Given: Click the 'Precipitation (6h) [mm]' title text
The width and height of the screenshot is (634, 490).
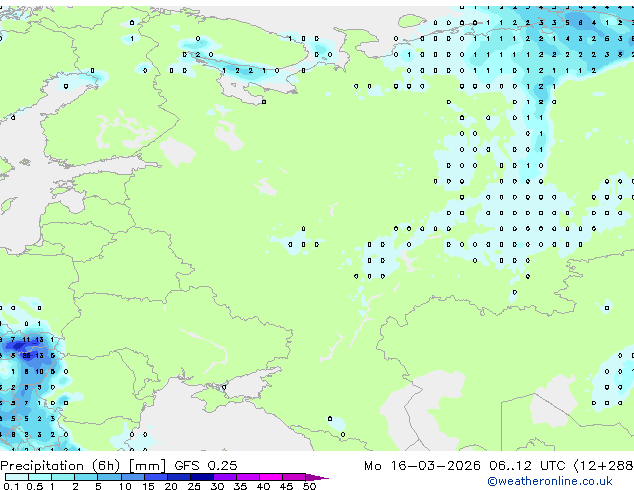Looking at the screenshot, I should coord(83,466).
